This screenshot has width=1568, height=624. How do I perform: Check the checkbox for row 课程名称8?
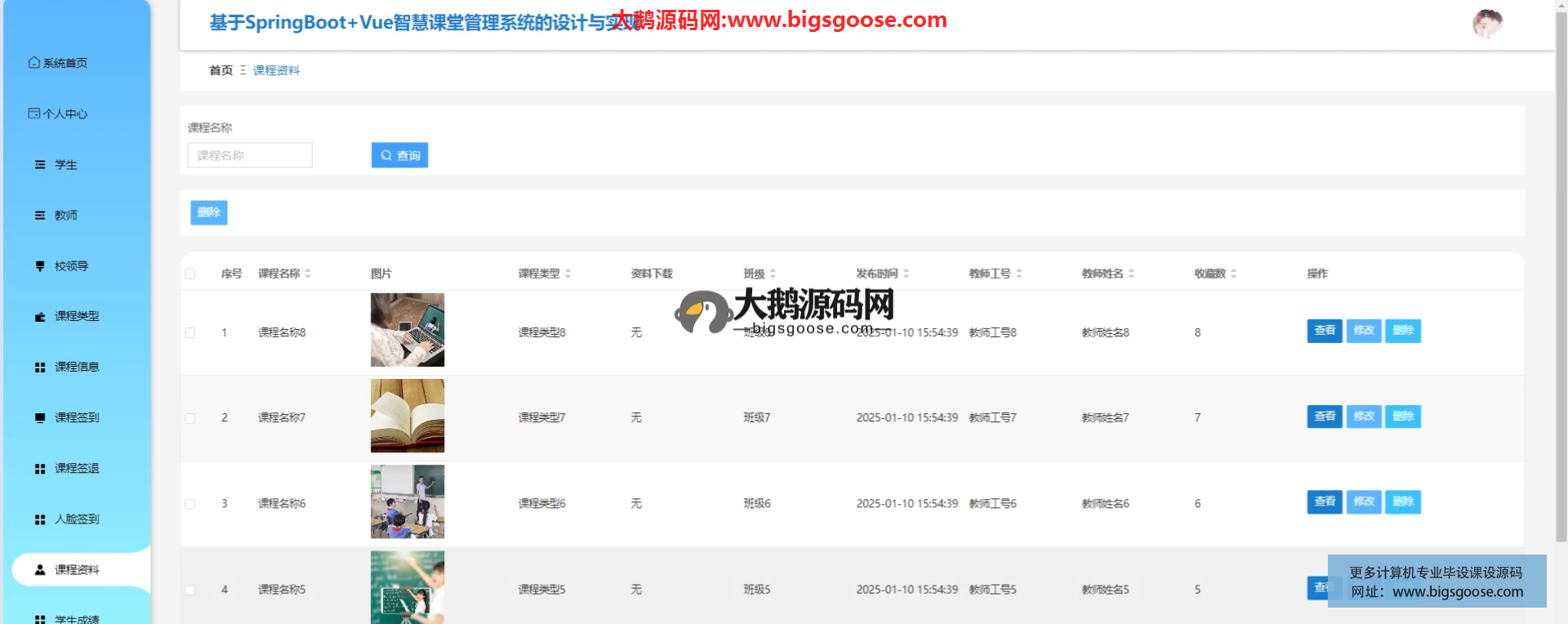(190, 332)
